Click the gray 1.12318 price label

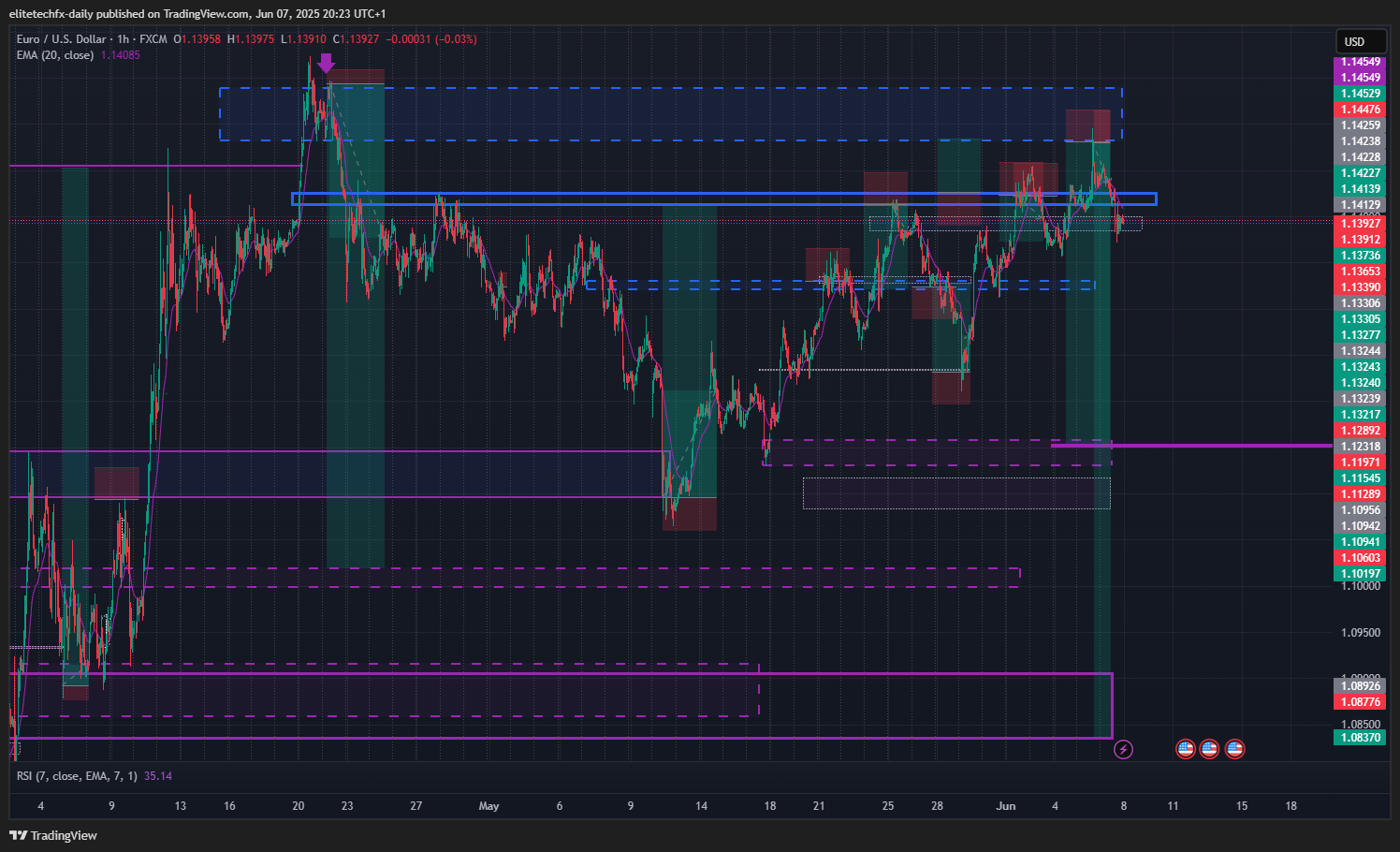tap(1360, 447)
